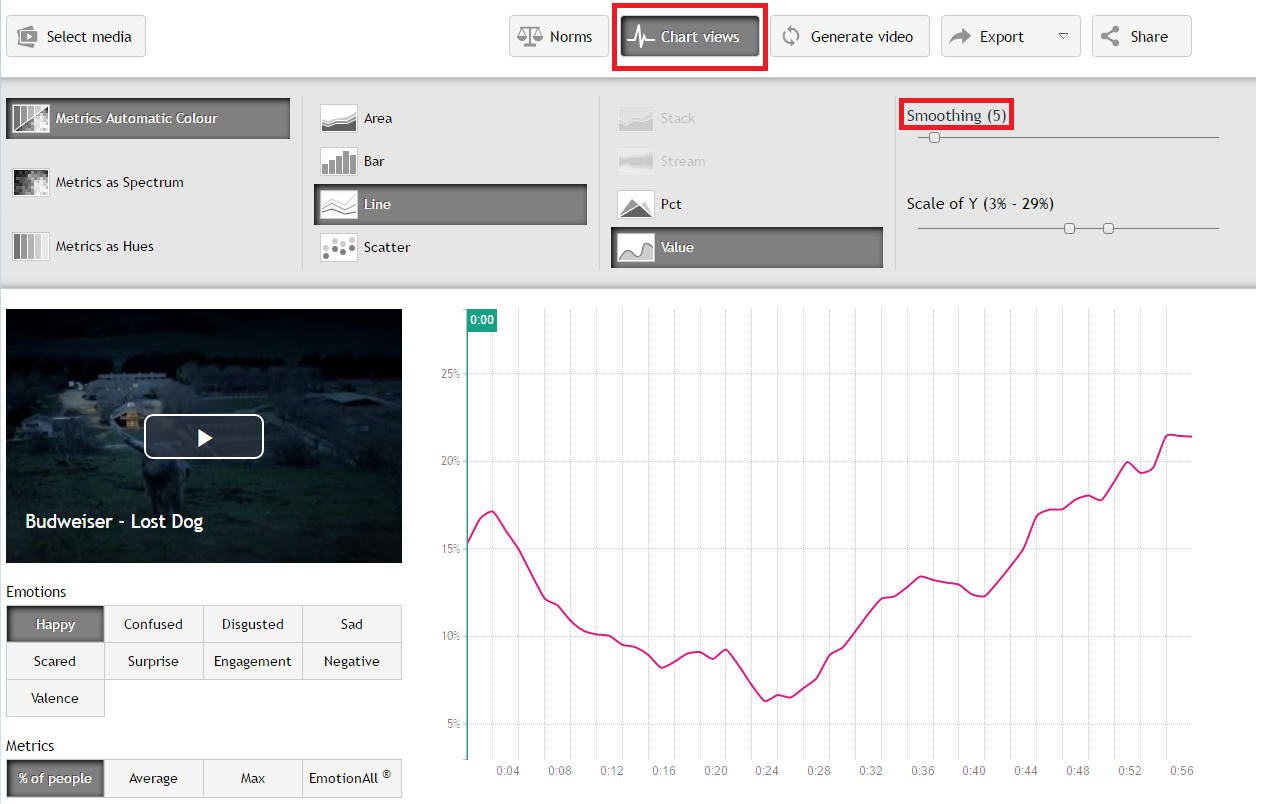Select the EmotionAll metric
This screenshot has width=1278, height=804.
[x=351, y=778]
